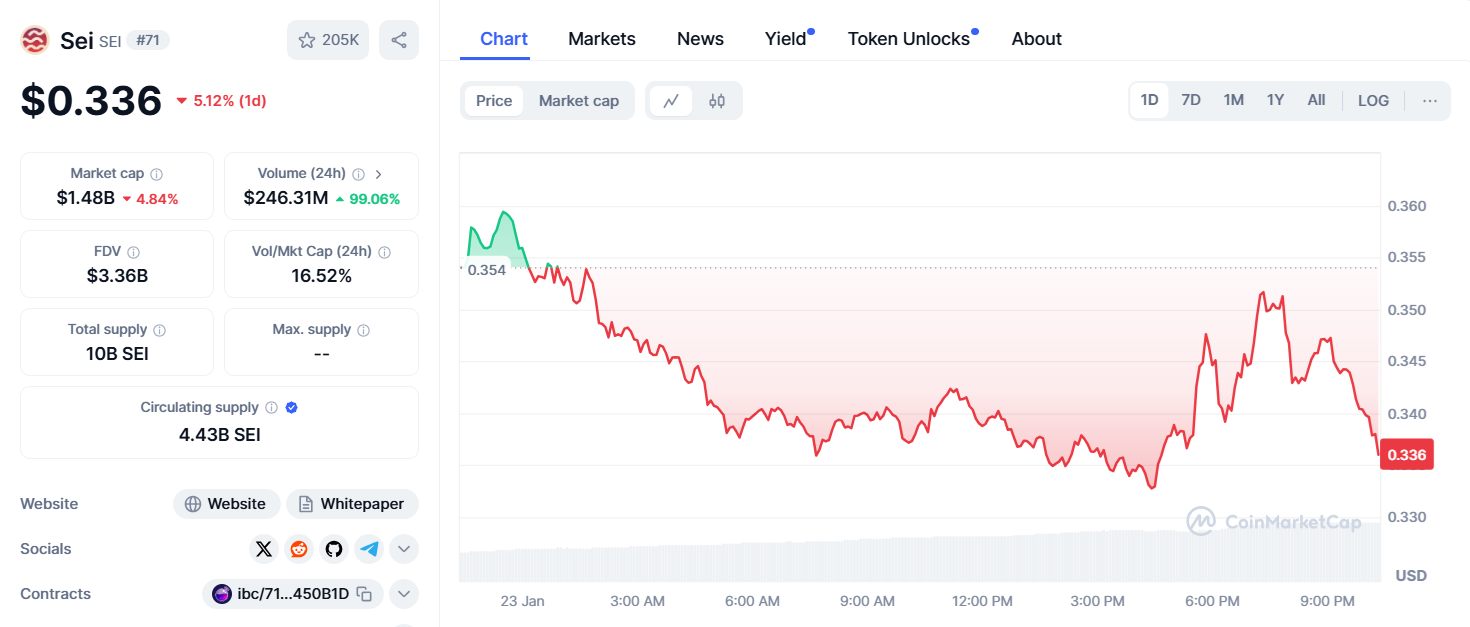Viewport: 1470px width, 627px height.
Task: Select All time range
Action: [x=1316, y=100]
